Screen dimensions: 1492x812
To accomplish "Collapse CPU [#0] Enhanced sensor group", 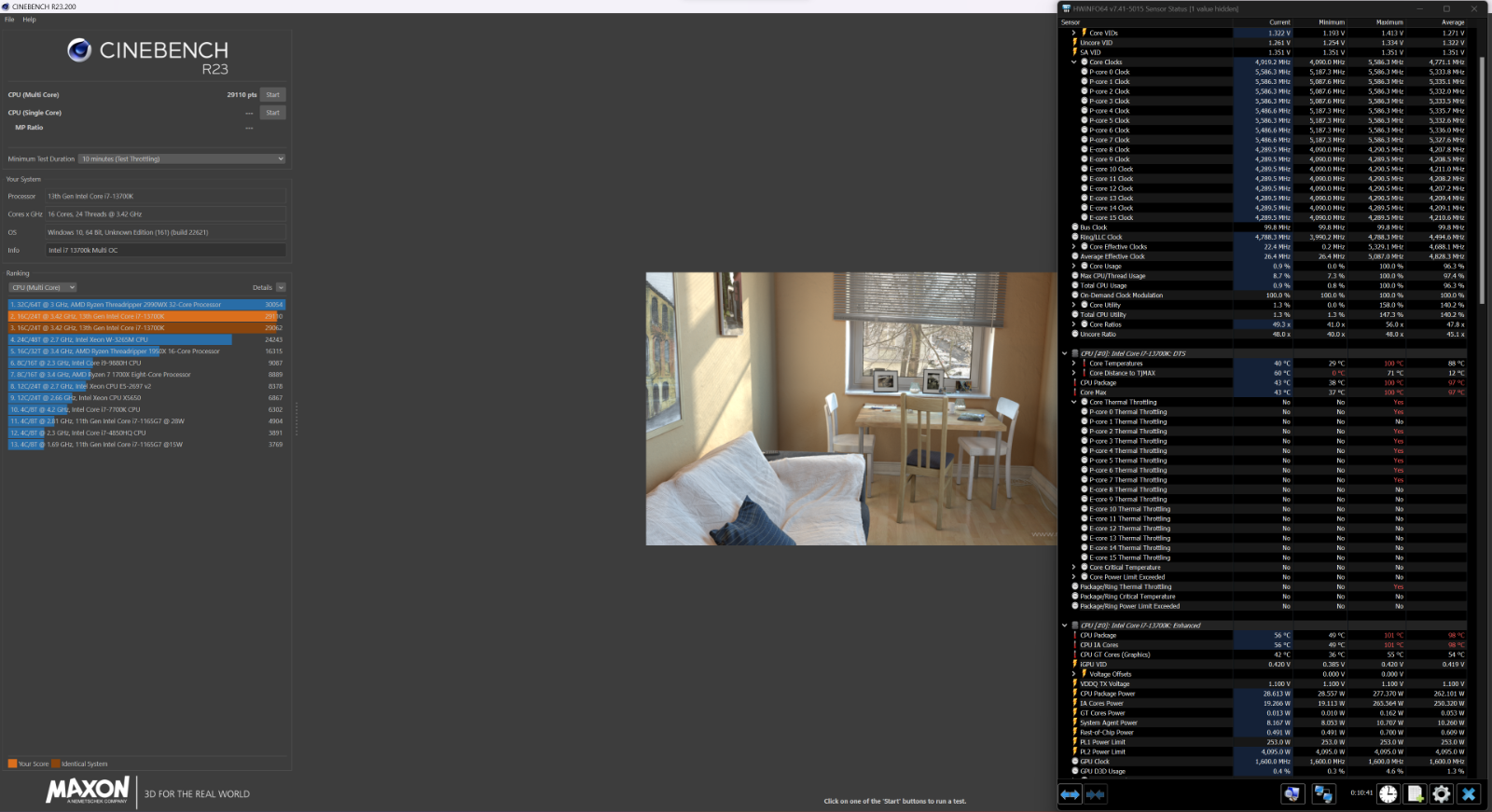I will coord(1065,626).
